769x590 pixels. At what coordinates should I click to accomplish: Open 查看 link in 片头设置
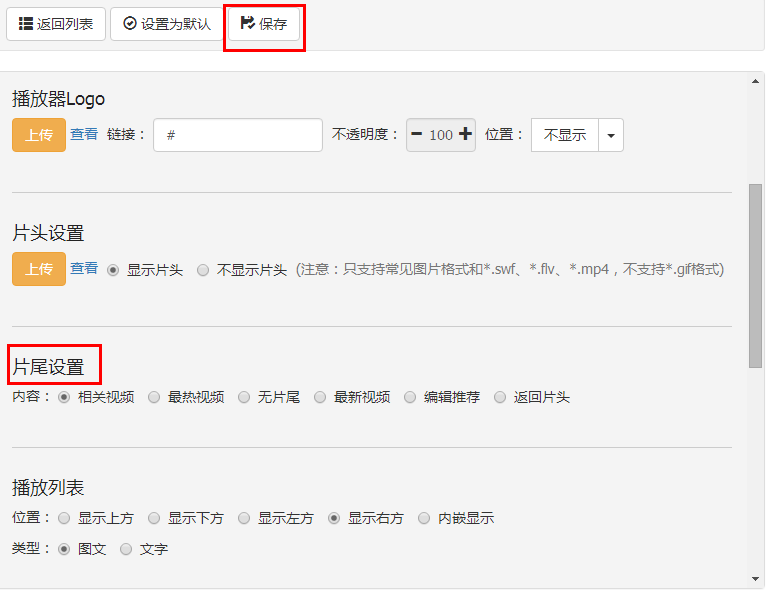84,268
